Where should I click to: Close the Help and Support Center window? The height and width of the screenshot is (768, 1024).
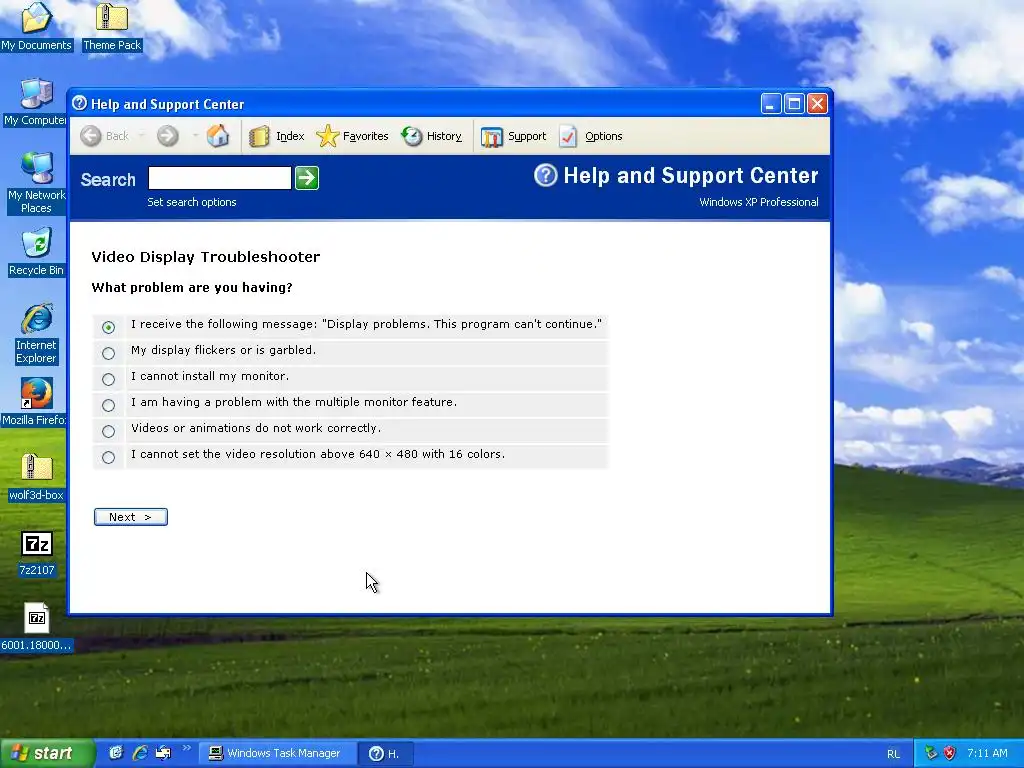(x=818, y=103)
